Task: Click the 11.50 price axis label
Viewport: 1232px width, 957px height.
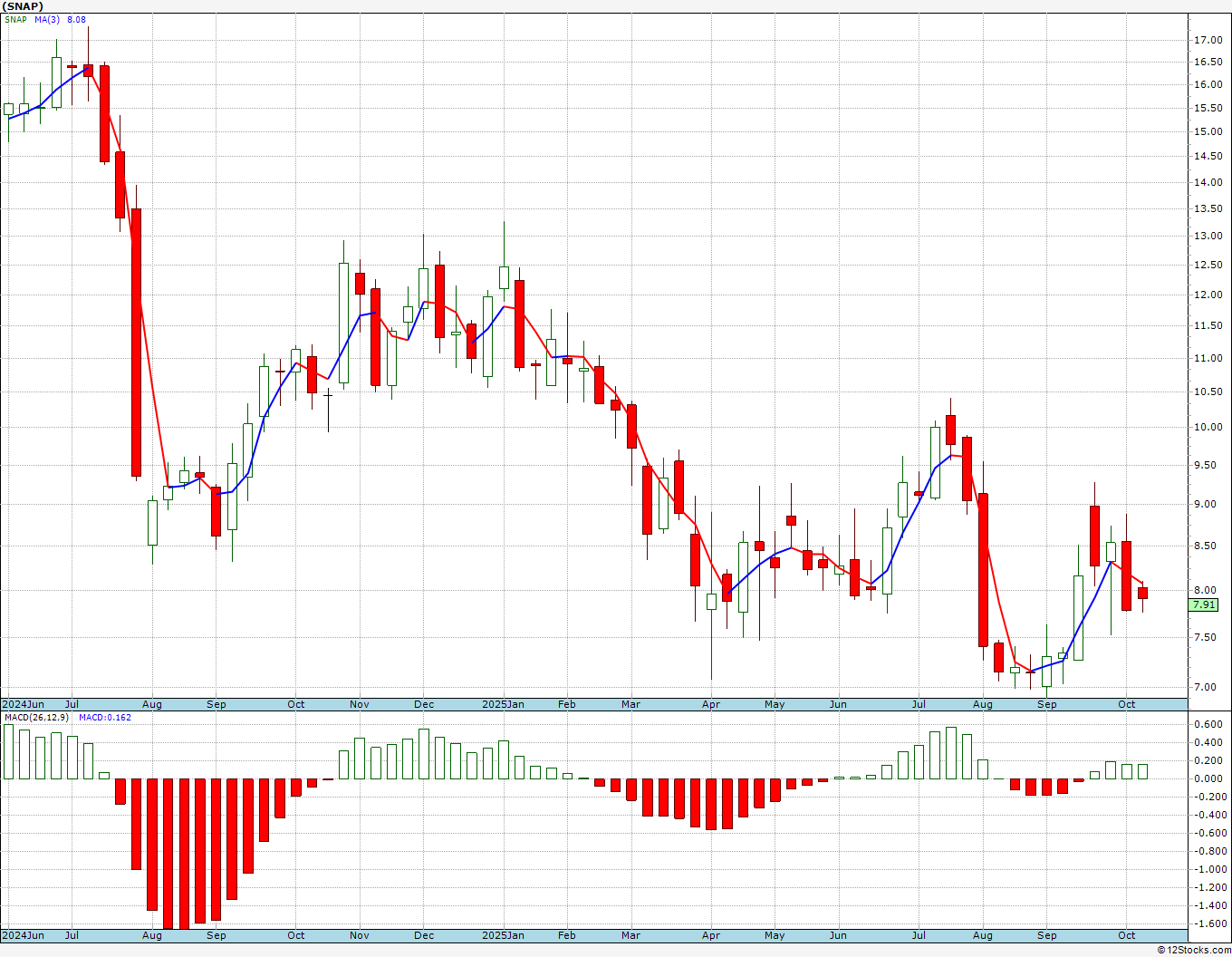Action: click(1208, 326)
